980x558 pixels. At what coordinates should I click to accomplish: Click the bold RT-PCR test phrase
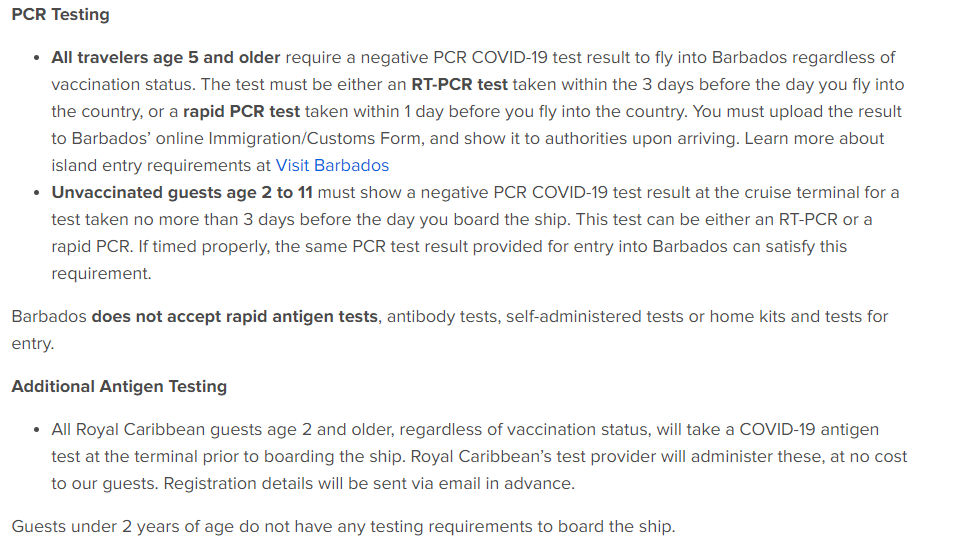coord(459,84)
